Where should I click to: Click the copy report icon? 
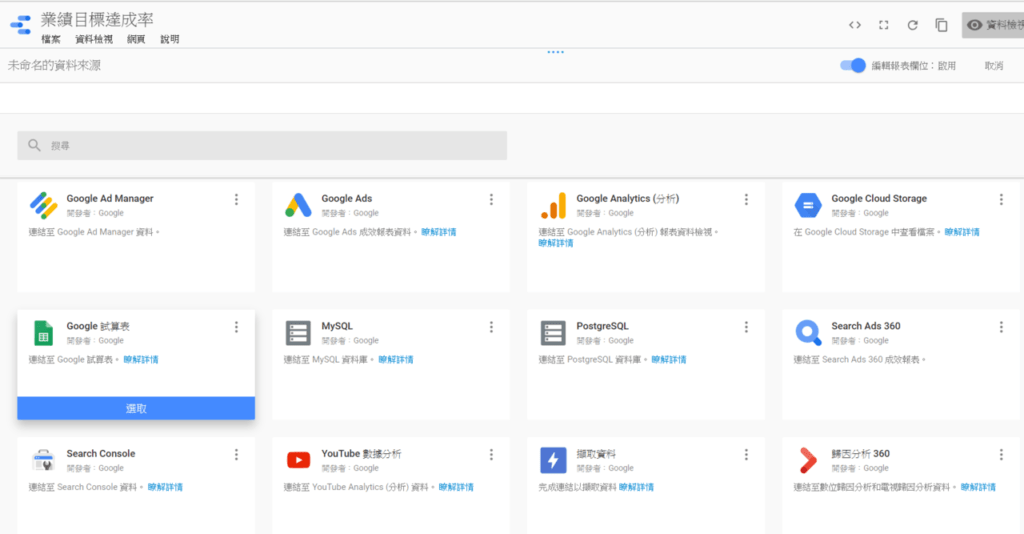[941, 25]
